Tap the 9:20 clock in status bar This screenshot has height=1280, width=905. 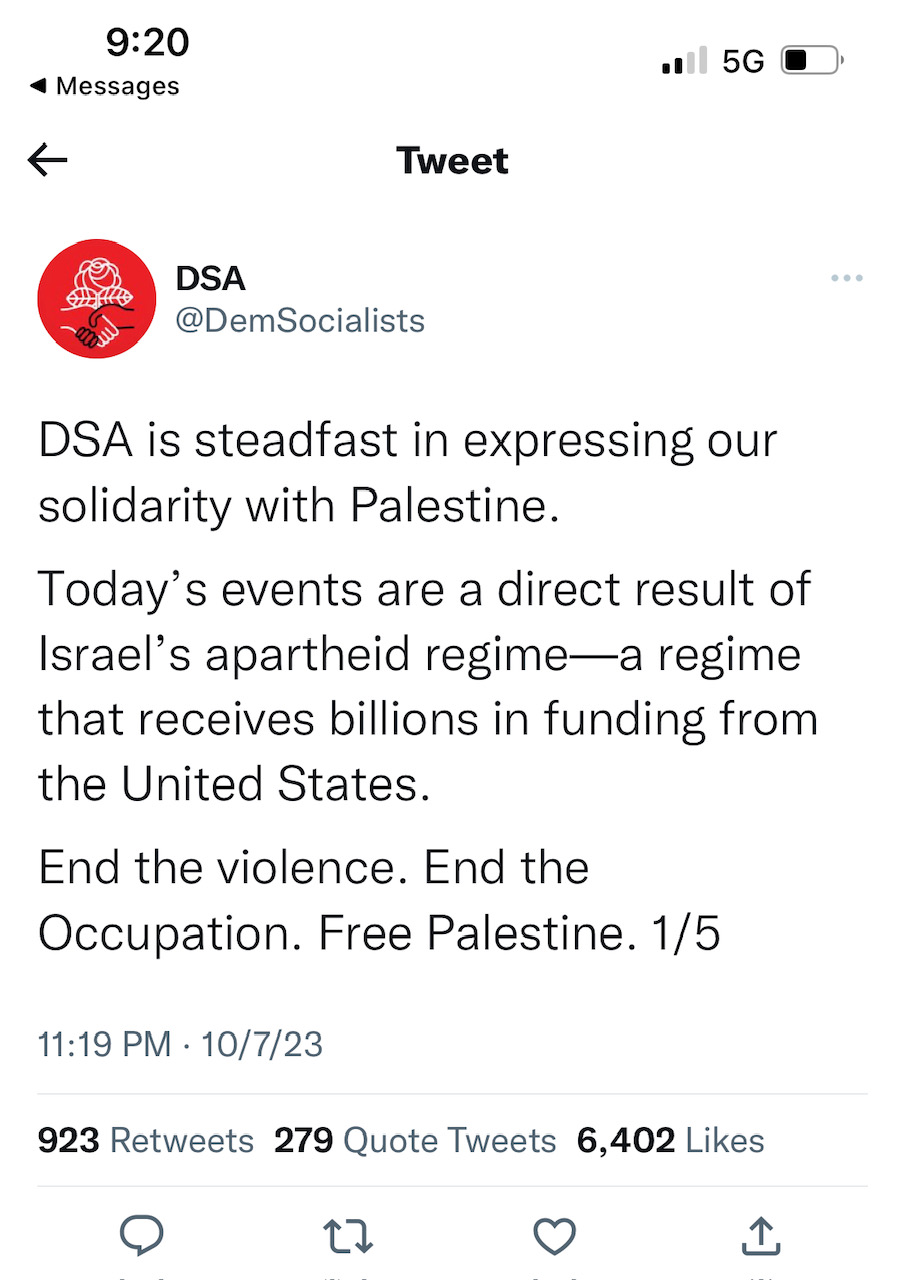[x=147, y=42]
